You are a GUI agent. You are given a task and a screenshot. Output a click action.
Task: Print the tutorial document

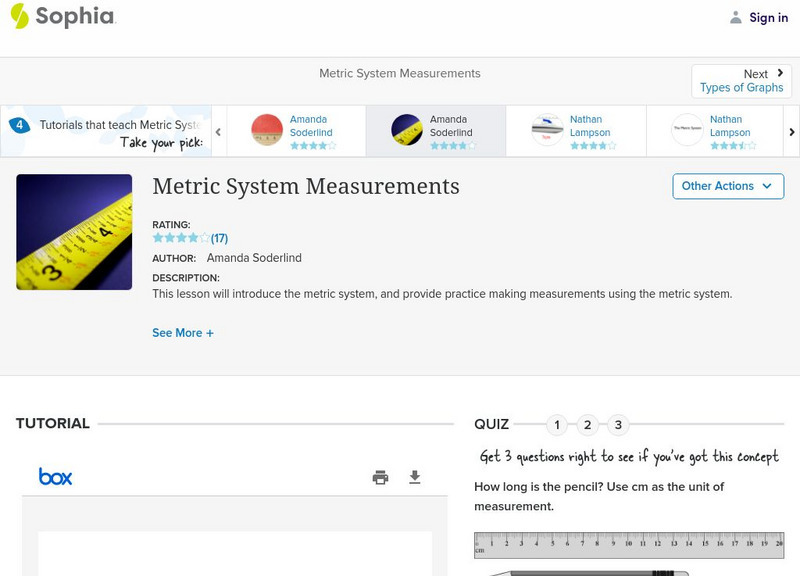click(x=380, y=477)
